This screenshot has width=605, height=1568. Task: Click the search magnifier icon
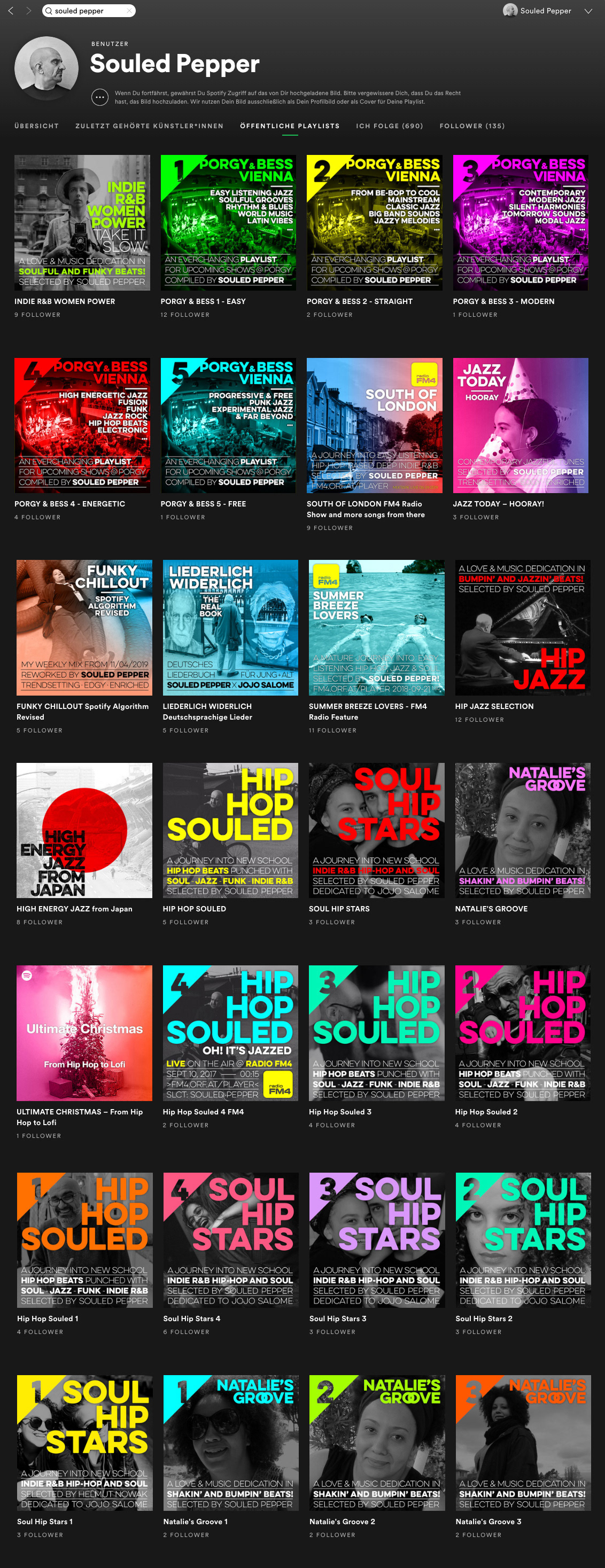click(49, 11)
